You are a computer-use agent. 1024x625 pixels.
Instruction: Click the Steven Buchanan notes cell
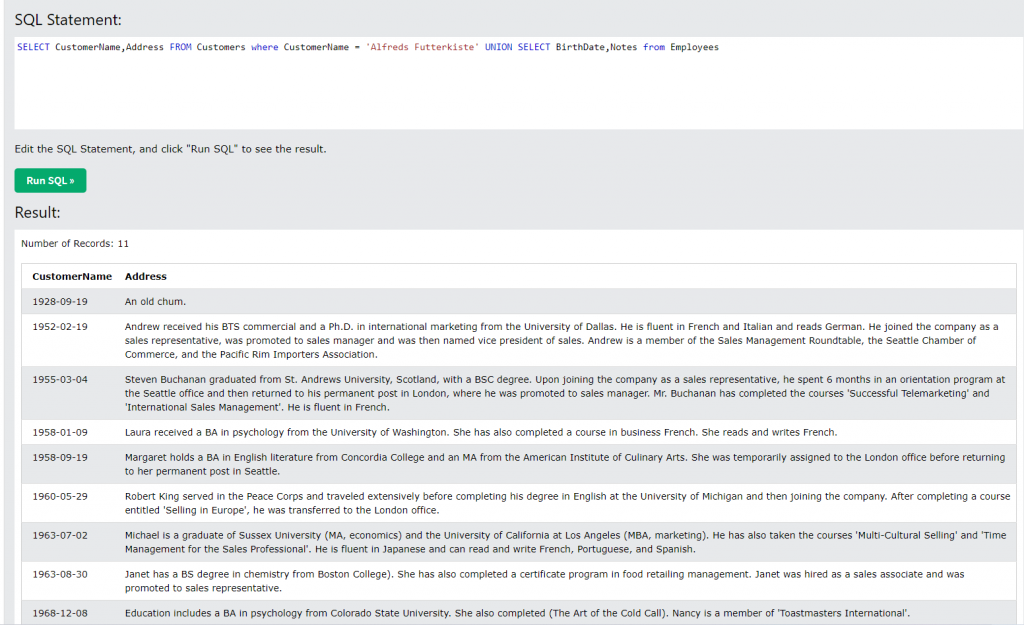(x=566, y=393)
